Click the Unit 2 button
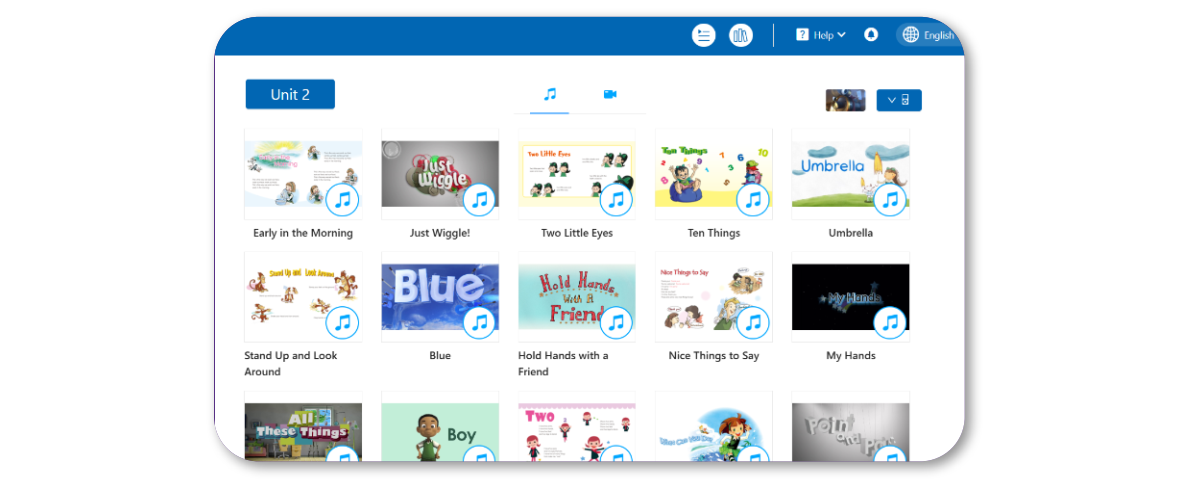 (290, 95)
